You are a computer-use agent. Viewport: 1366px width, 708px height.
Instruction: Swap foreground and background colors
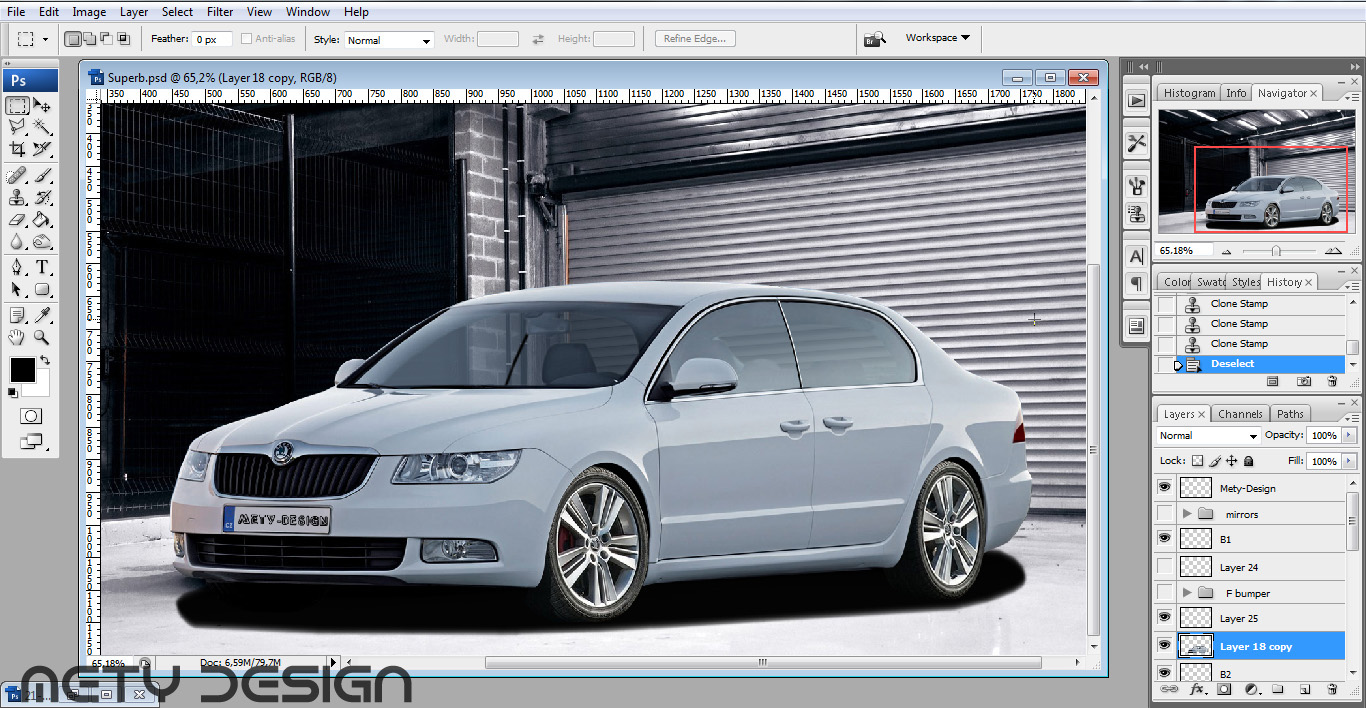pyautogui.click(x=45, y=361)
